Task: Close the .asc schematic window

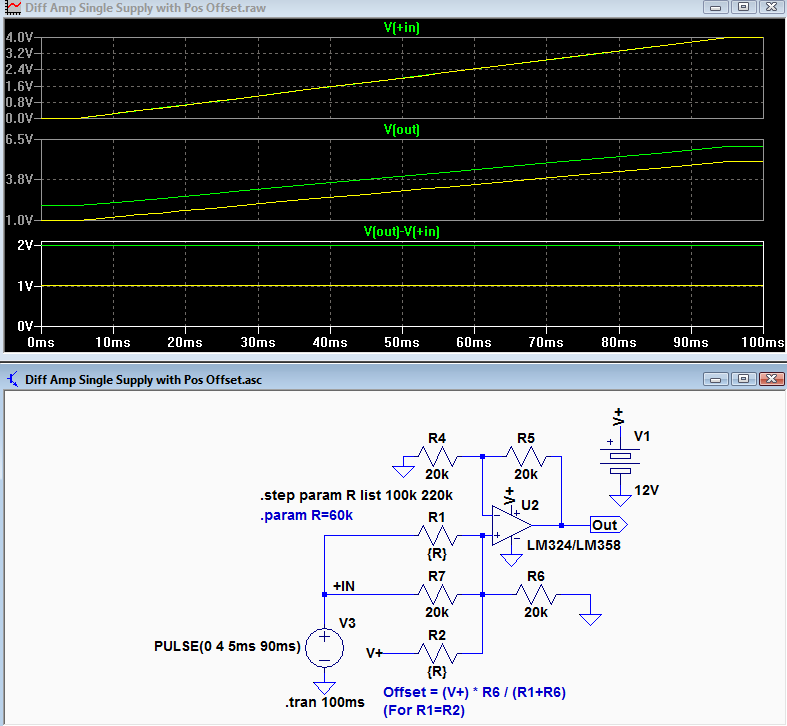Action: [772, 379]
